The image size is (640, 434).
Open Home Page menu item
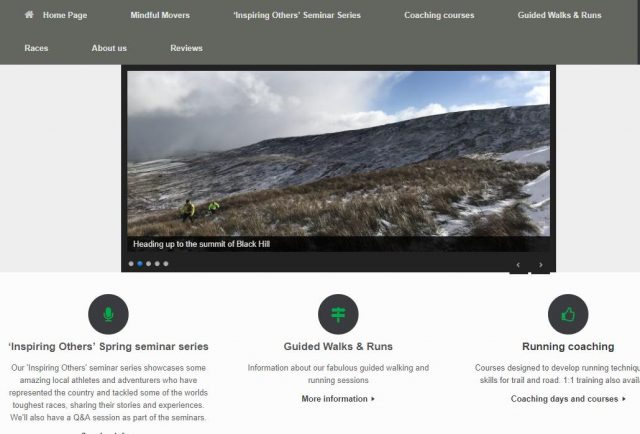coord(65,15)
